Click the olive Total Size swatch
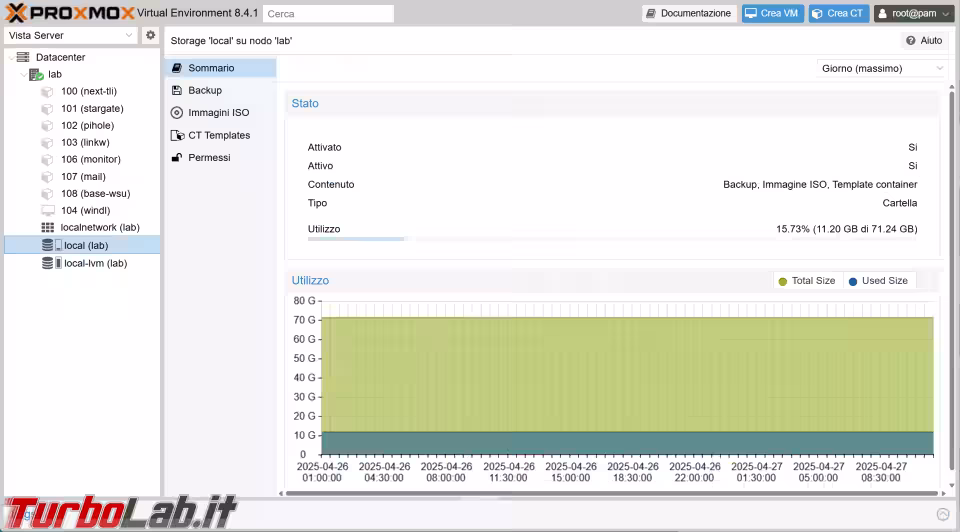This screenshot has width=960, height=532. pos(782,282)
